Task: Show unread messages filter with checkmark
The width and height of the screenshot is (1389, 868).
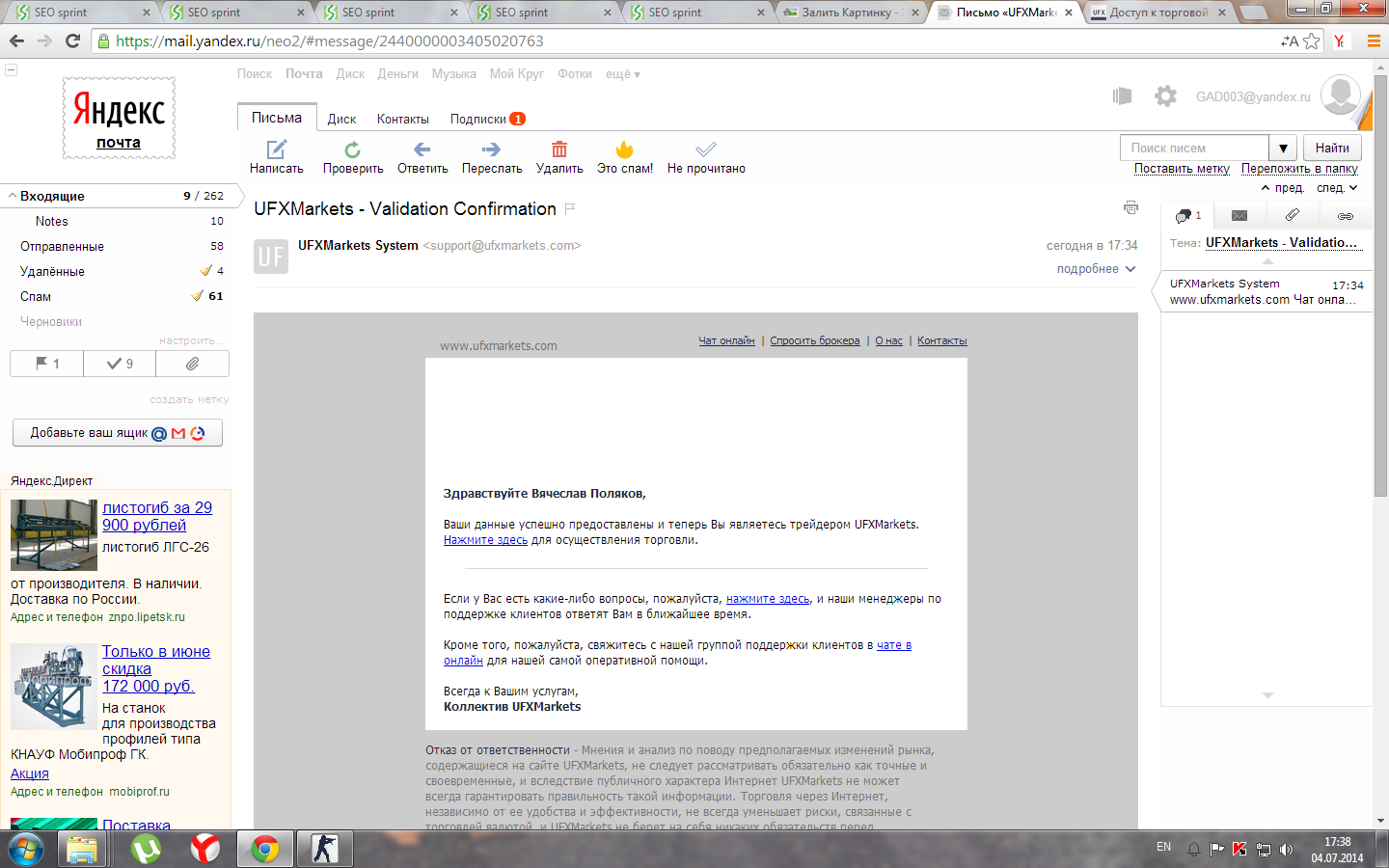Action: [x=120, y=364]
